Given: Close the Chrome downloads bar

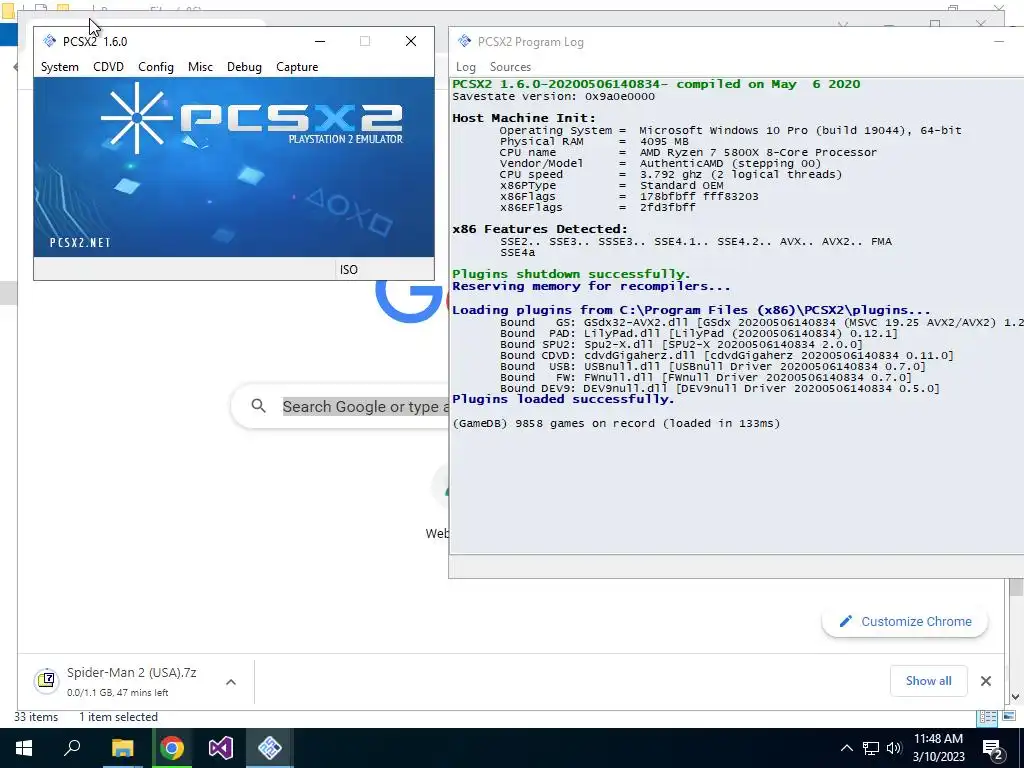Looking at the screenshot, I should click(985, 680).
